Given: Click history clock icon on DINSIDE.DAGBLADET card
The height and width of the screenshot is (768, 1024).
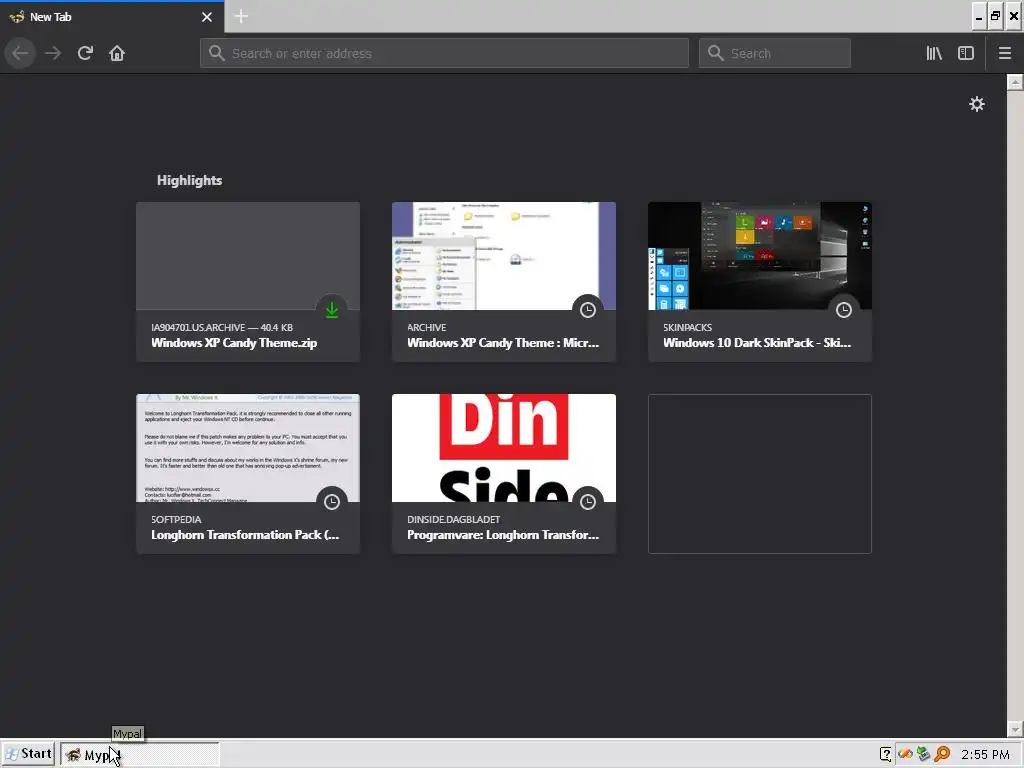Looking at the screenshot, I should click(588, 502).
